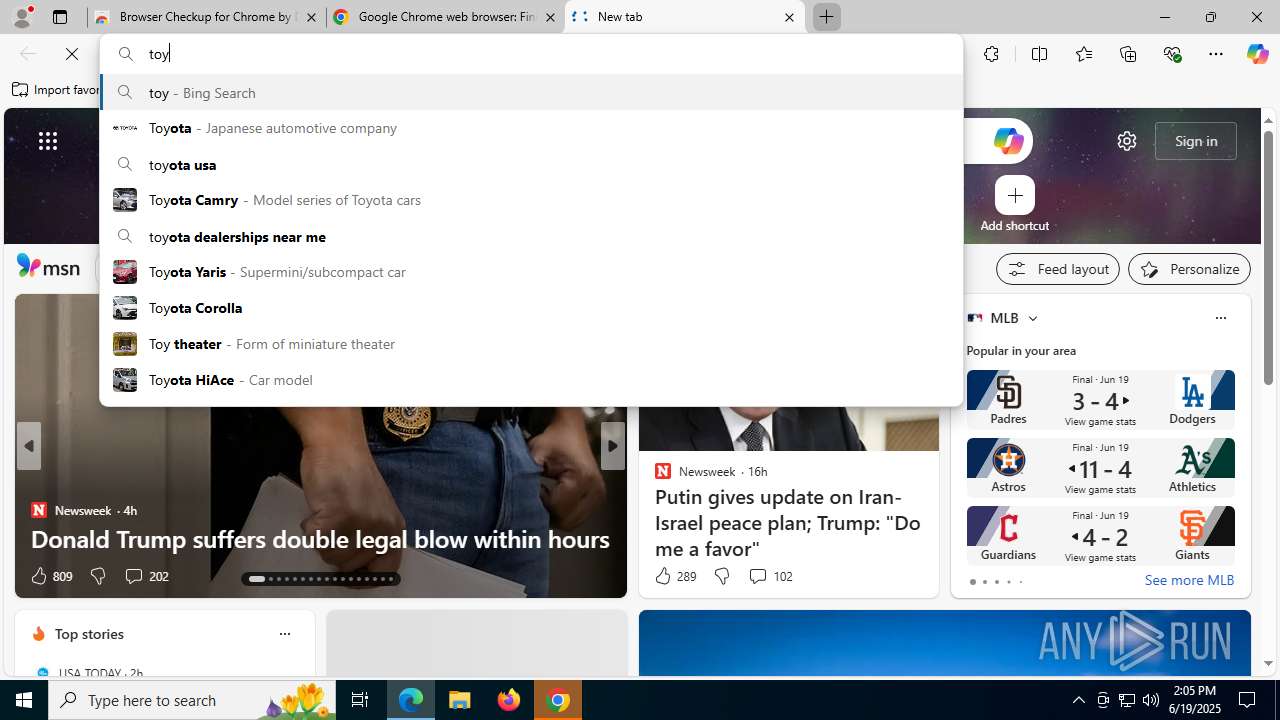Choose the 'toyota usa' suggestion
Screen dimensions: 1280x720
pyautogui.click(x=531, y=164)
